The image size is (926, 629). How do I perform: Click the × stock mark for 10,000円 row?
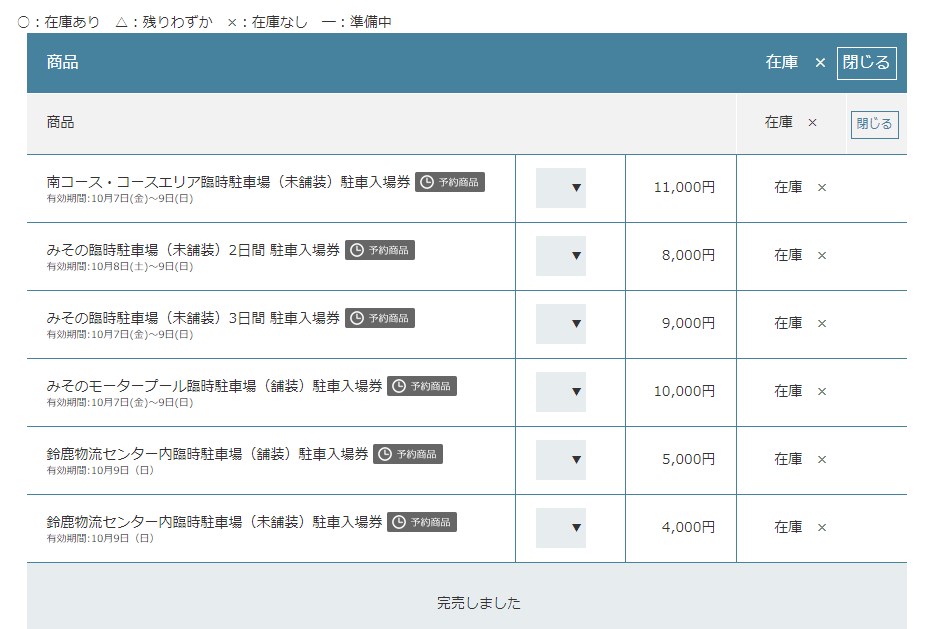pos(822,392)
